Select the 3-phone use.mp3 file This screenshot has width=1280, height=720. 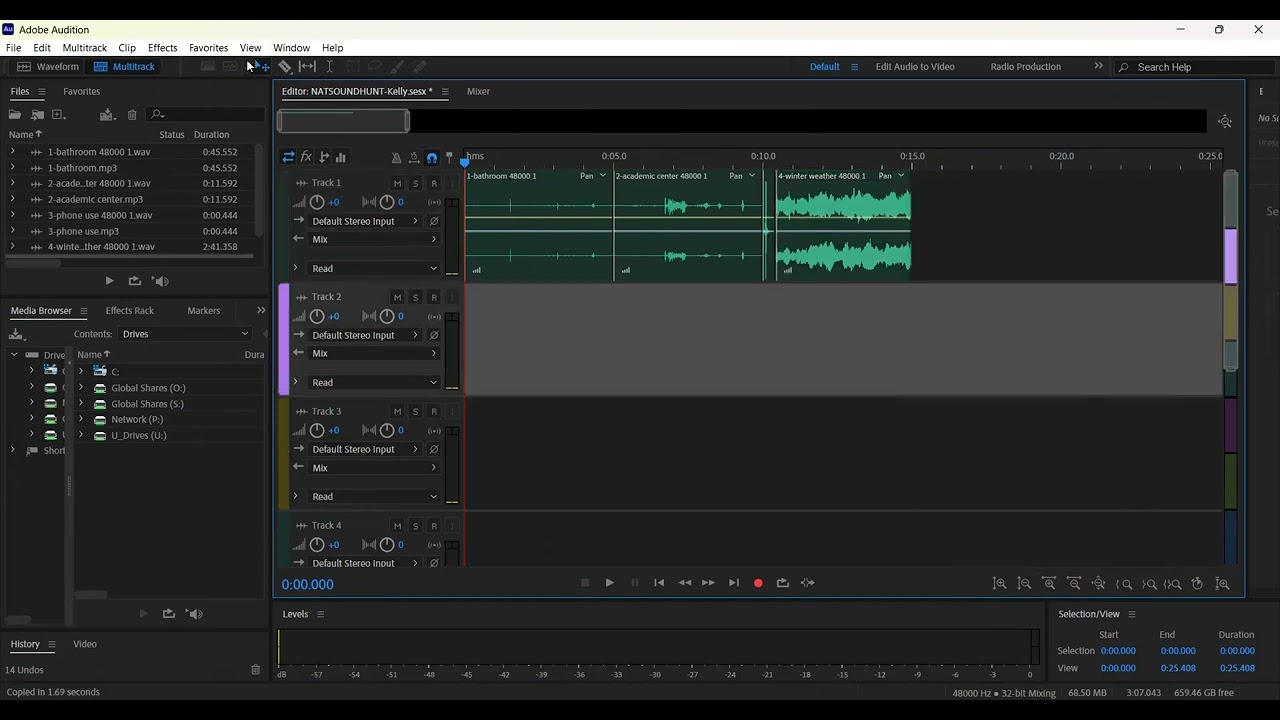tap(83, 231)
